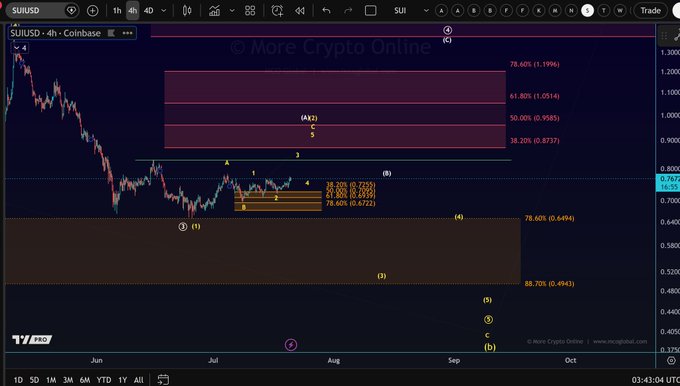Undo the last chart action
Viewport: 680px width, 386px height.
[326, 10]
